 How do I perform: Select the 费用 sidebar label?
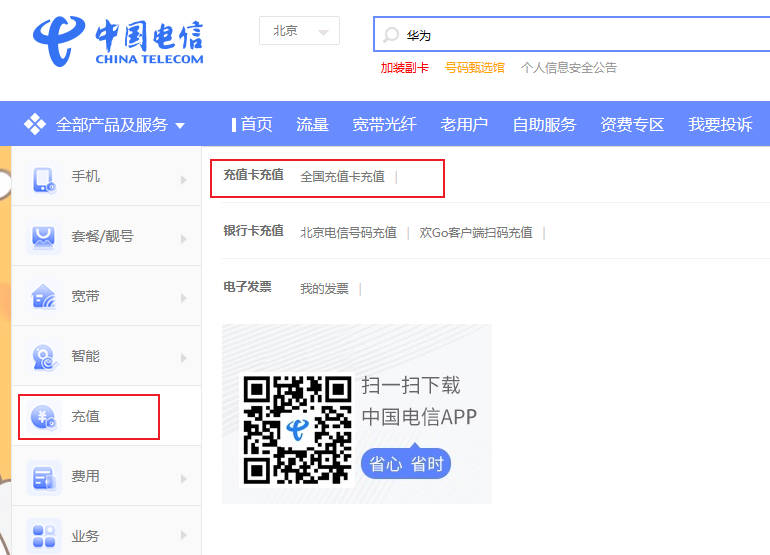pos(85,476)
